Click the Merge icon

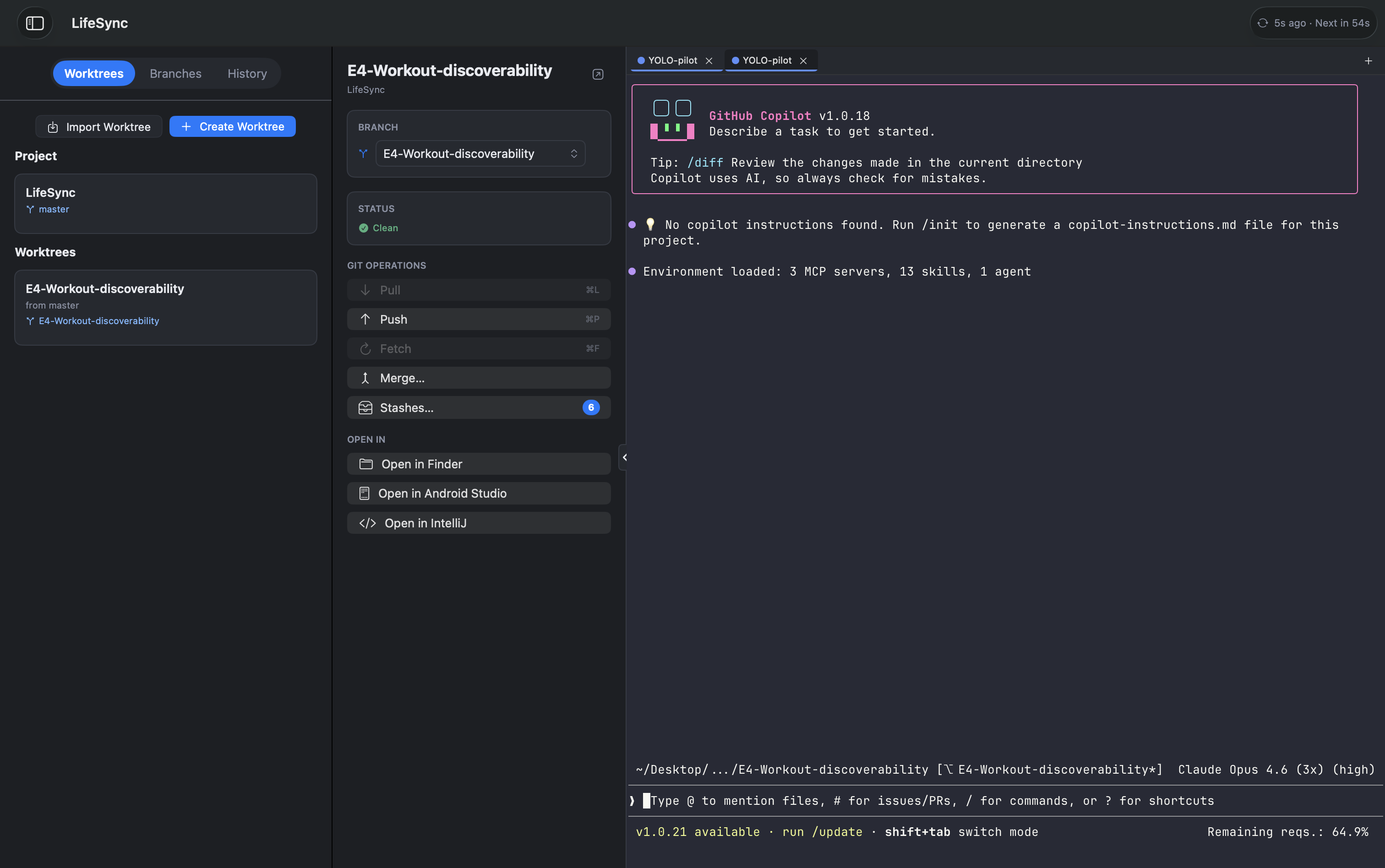point(365,378)
